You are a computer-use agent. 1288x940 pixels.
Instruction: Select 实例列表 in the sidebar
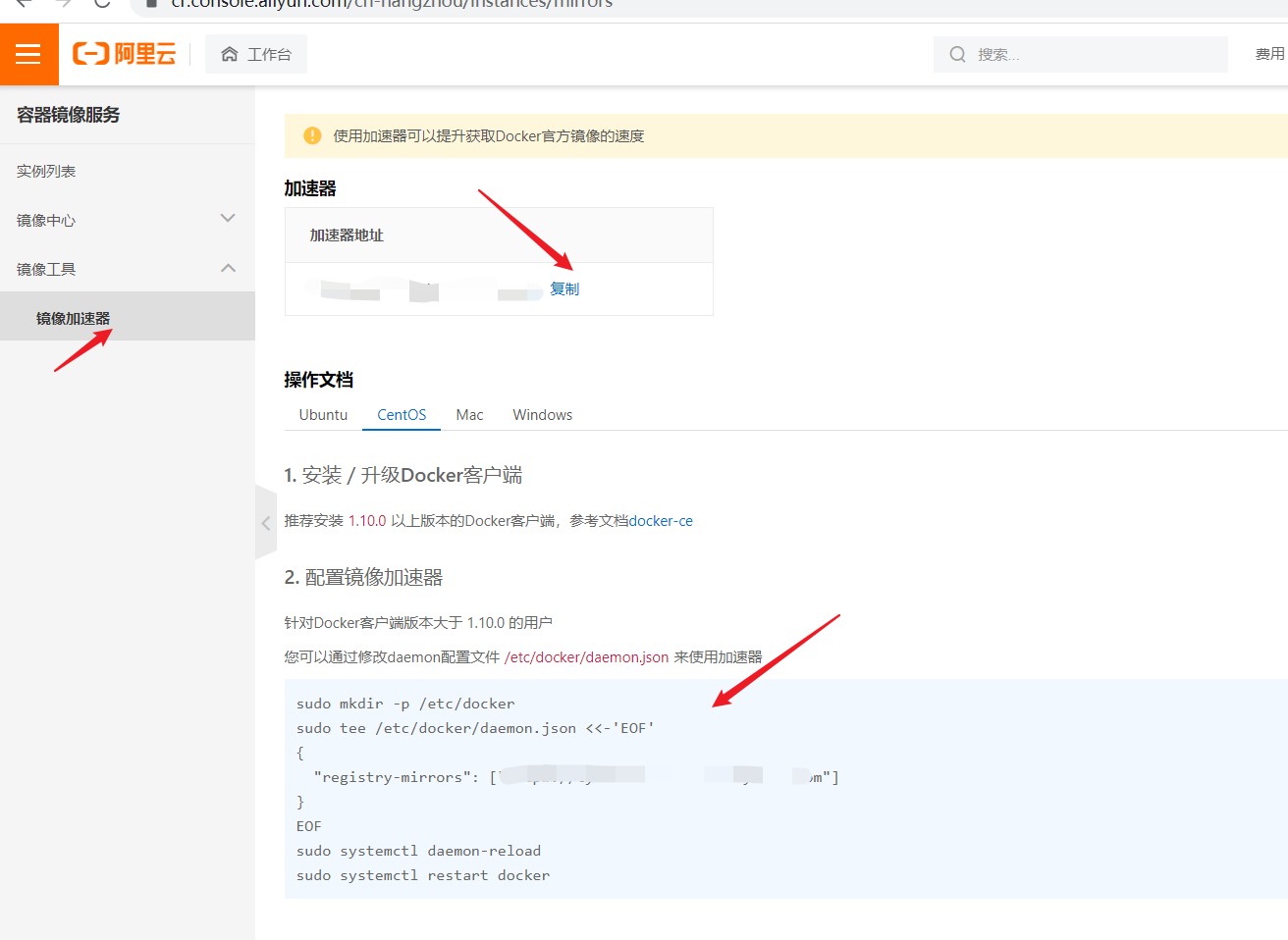pos(46,171)
